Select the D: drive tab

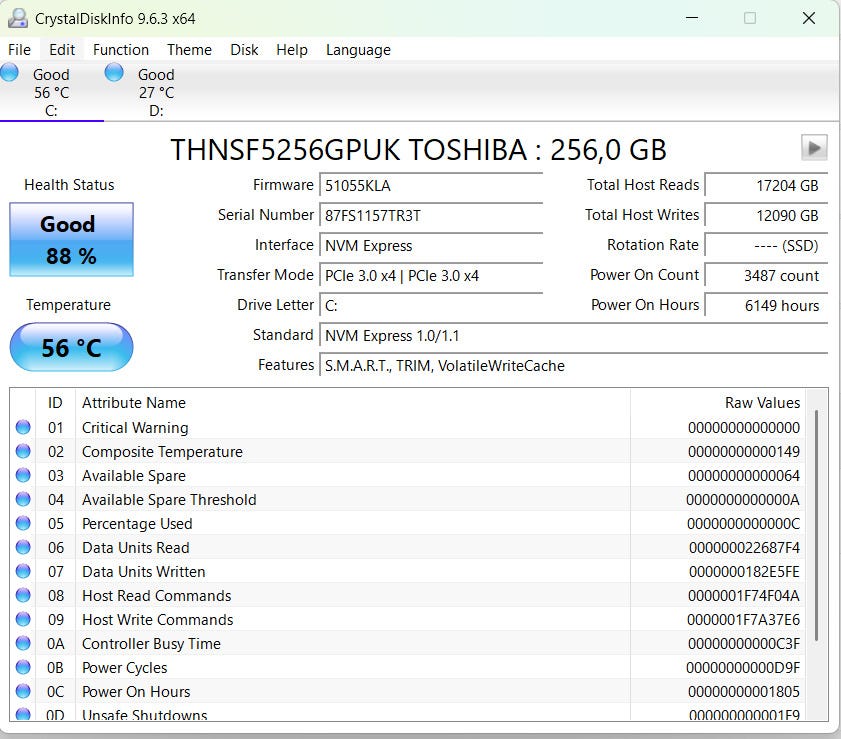pos(156,92)
